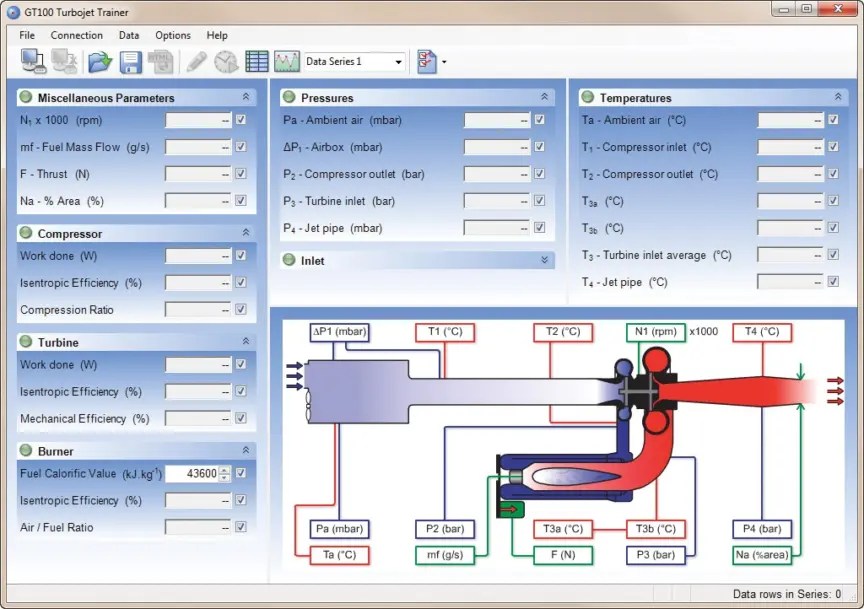Screen dimensions: 864x609
Task: Click the N1 (rpm) diagram label
Action: pos(656,332)
